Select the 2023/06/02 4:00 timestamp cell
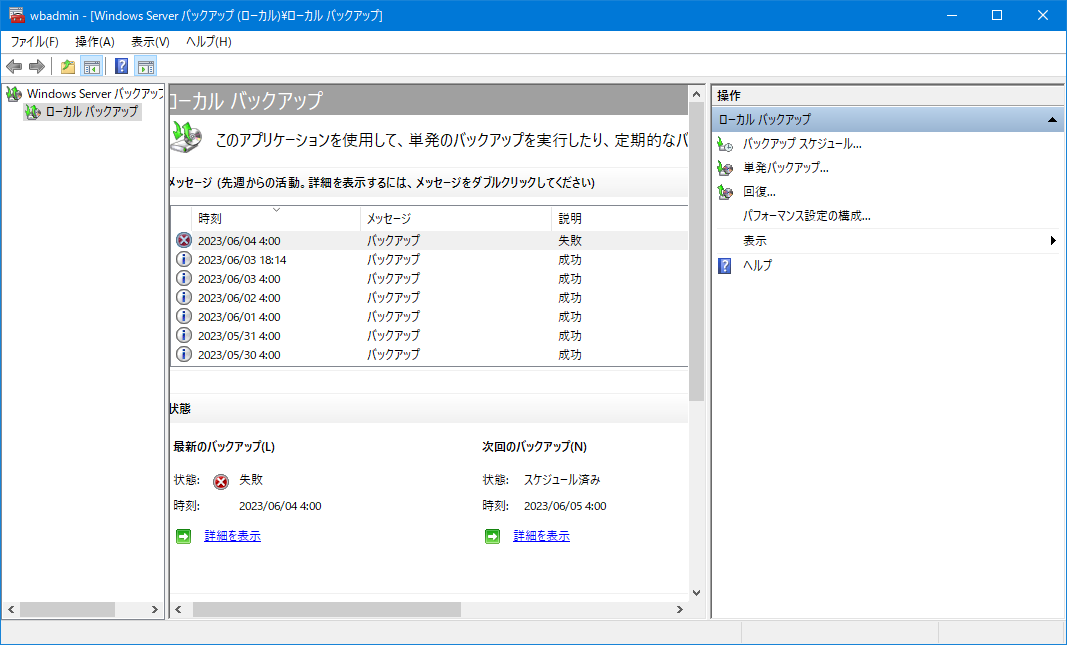 pyautogui.click(x=239, y=297)
